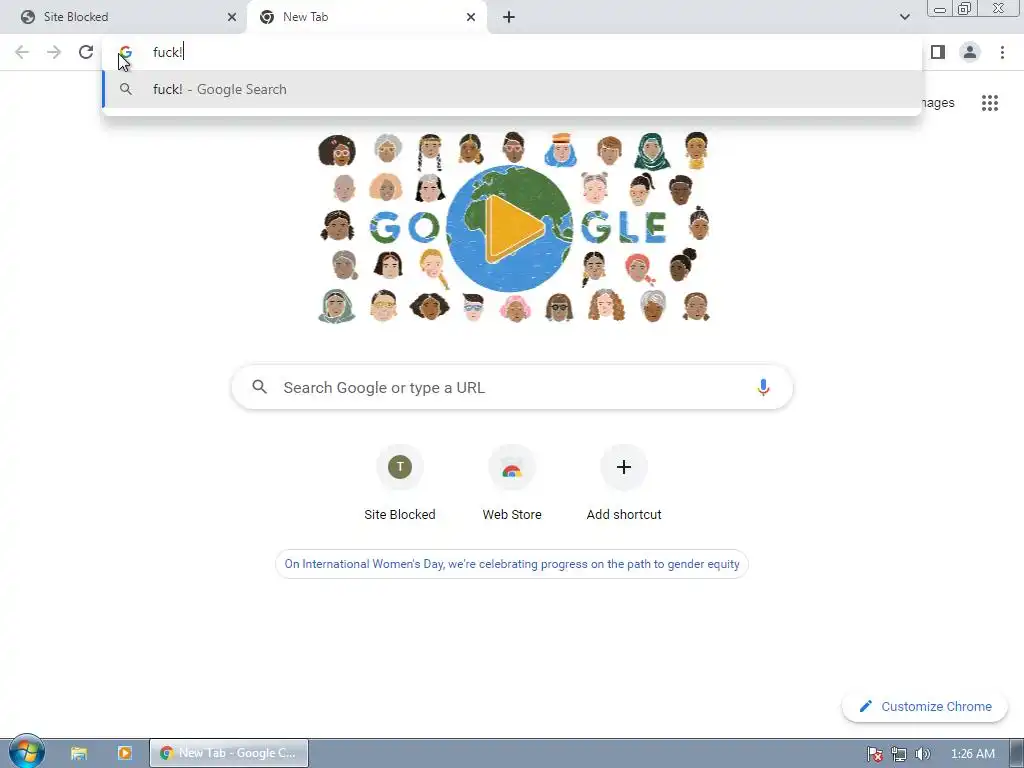Open the Action Center flag icon
The image size is (1024, 768).
(875, 754)
